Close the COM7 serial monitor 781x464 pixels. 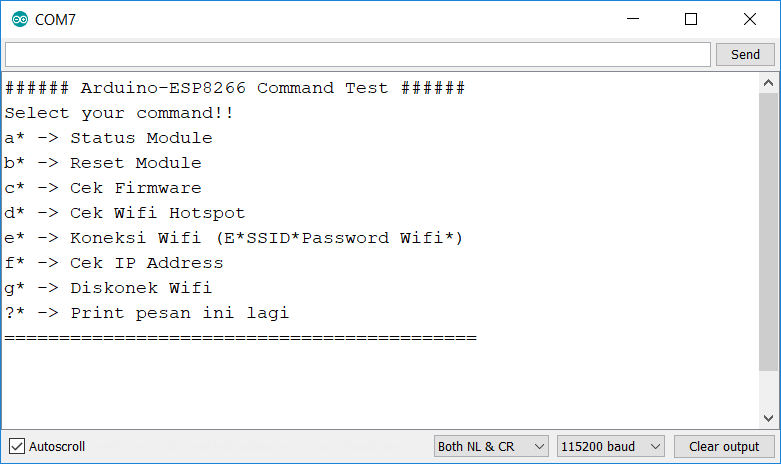coord(750,19)
